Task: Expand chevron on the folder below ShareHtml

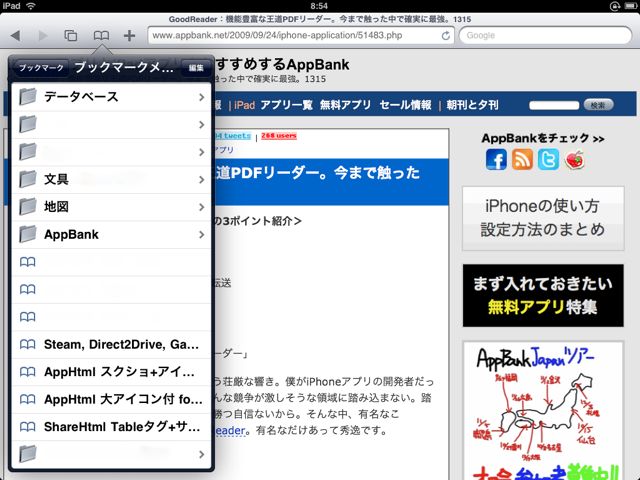Action: [x=202, y=454]
